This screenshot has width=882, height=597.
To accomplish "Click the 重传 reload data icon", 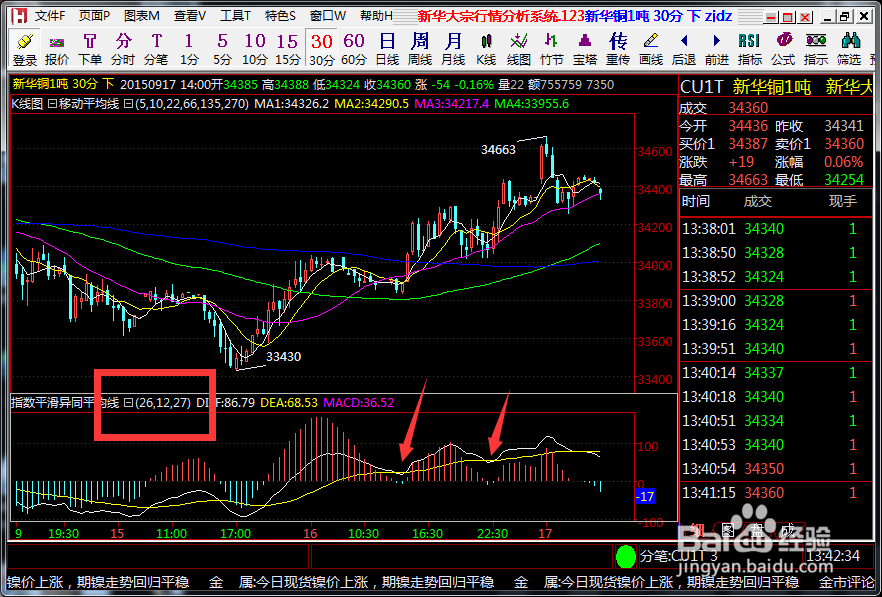I will point(618,49).
